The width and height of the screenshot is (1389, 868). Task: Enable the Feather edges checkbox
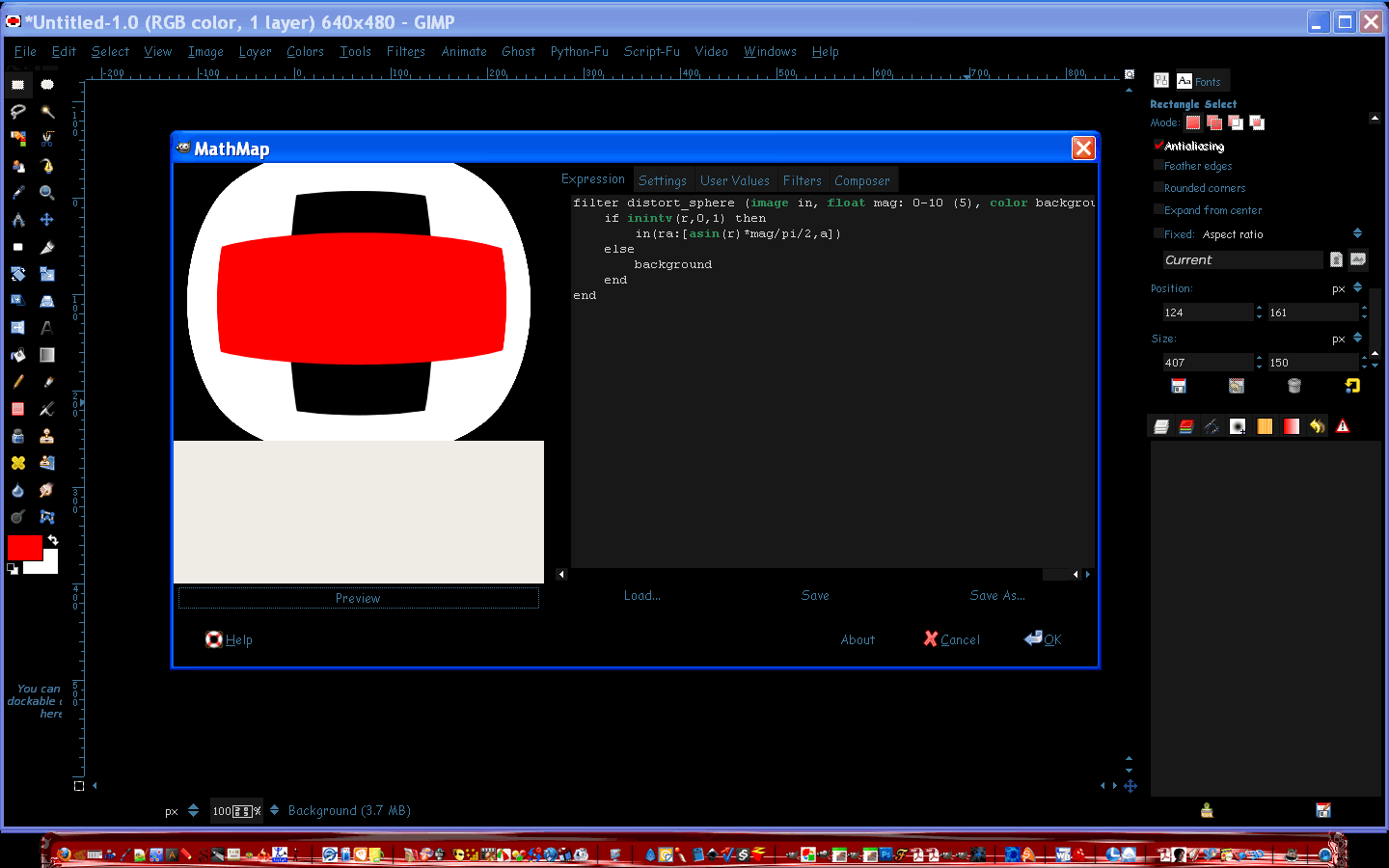[1158, 166]
